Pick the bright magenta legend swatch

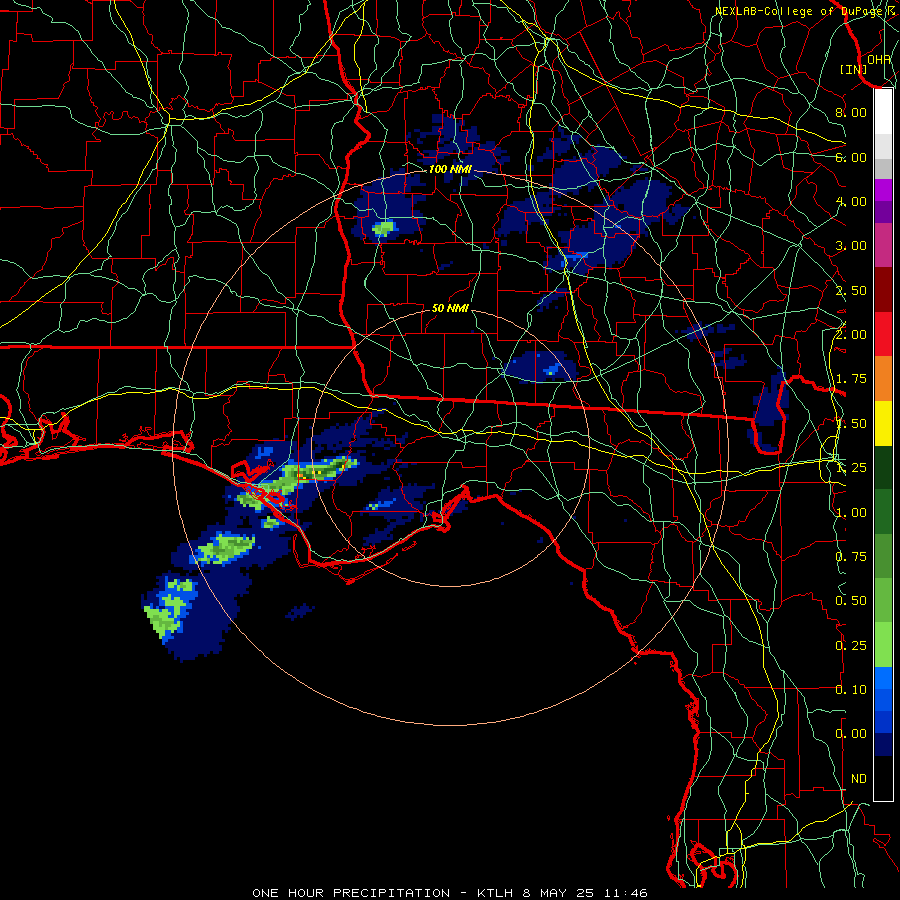883,190
